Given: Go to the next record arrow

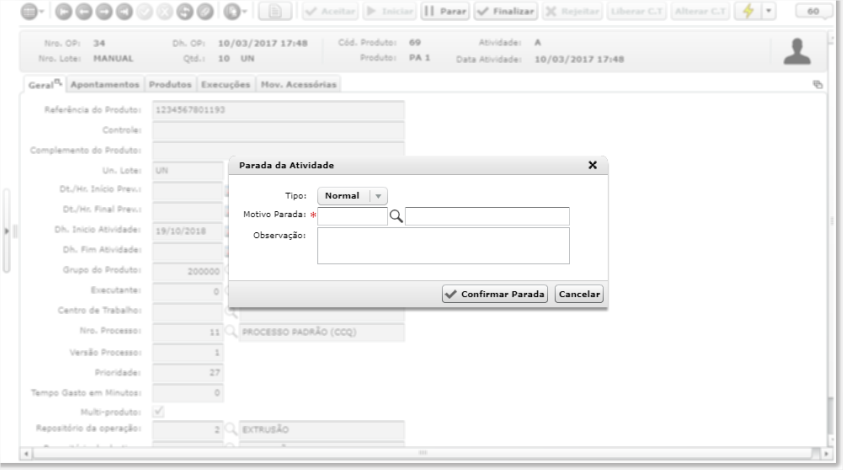Looking at the screenshot, I should tap(104, 11).
